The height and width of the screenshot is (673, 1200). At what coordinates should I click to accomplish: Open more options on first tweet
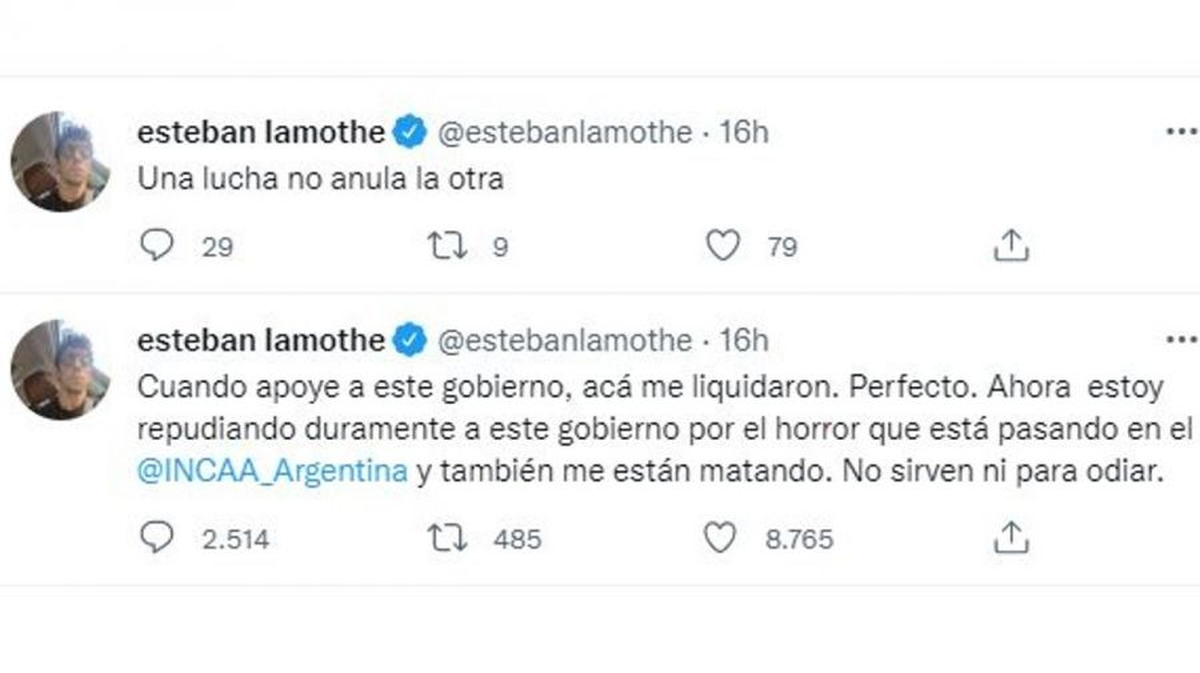pos(1180,133)
